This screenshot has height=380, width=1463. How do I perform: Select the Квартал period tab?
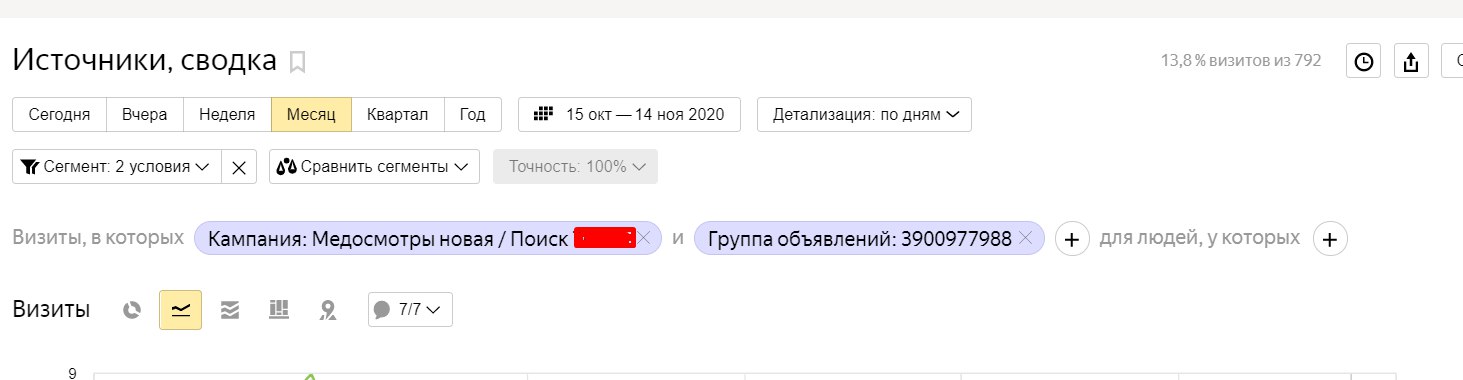tap(397, 114)
